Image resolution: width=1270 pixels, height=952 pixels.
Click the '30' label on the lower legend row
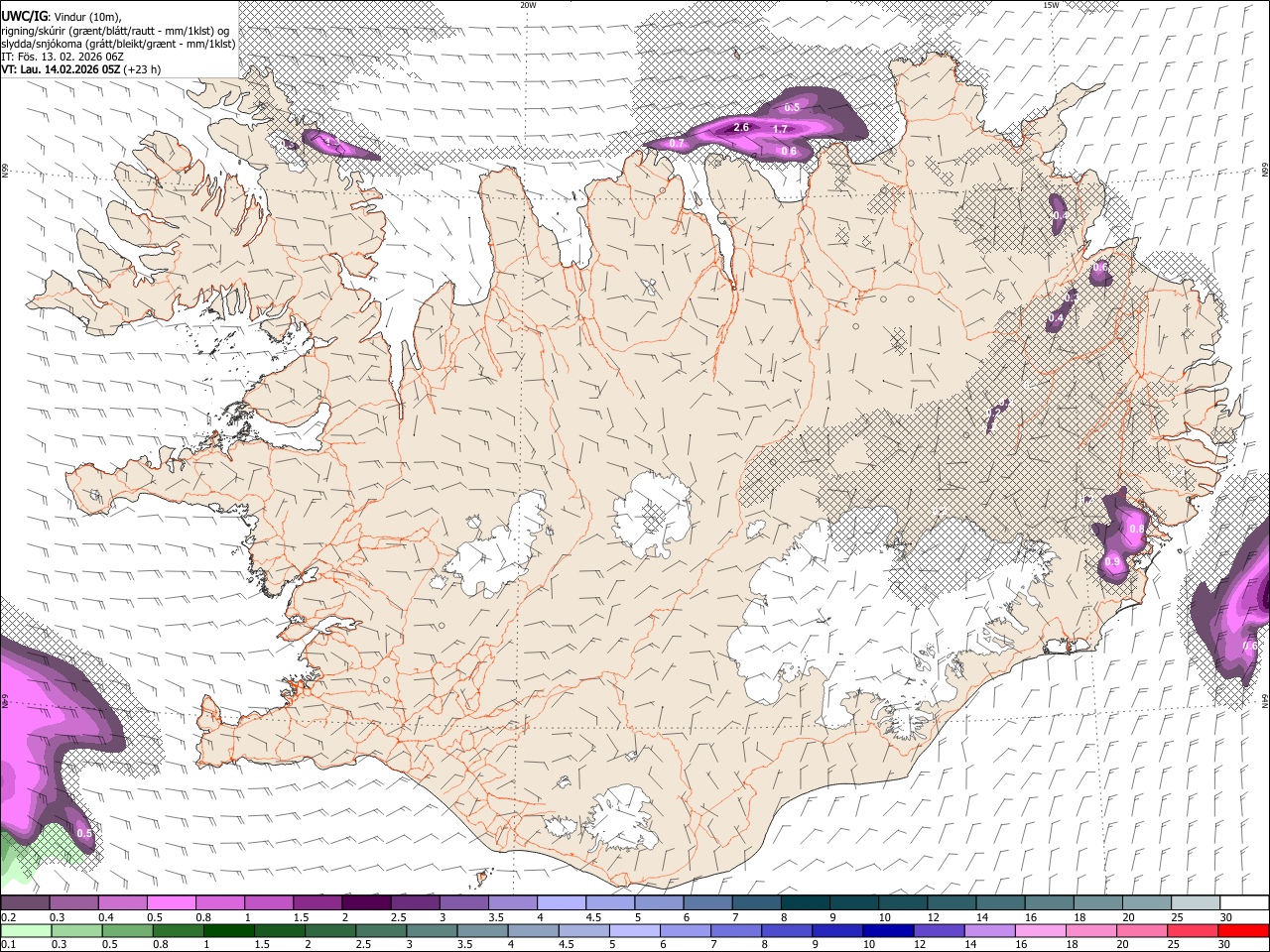pyautogui.click(x=1225, y=944)
